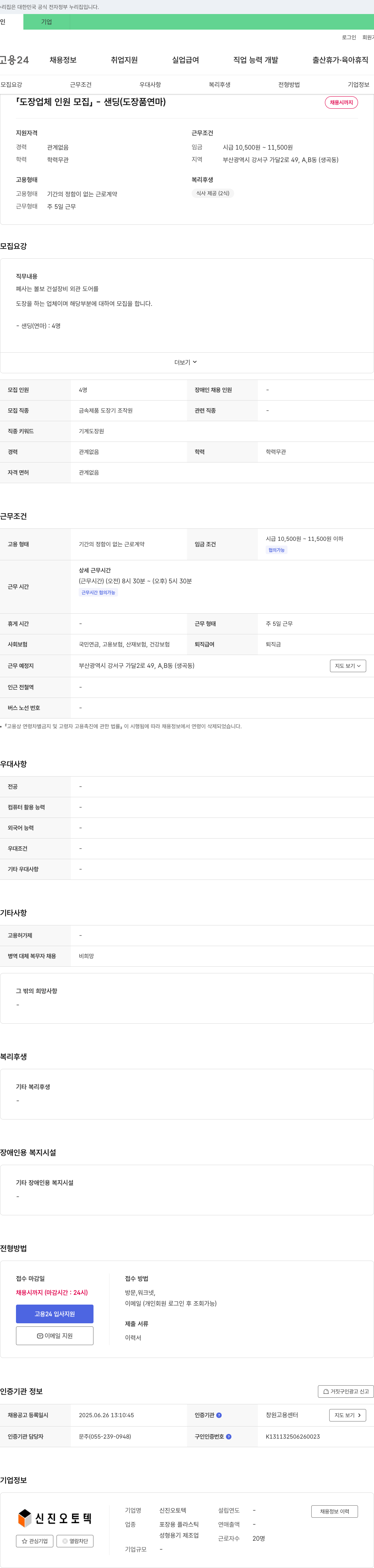Click the 금속제품 도장기 조작원 cell
This screenshot has height=1568, width=374.
tap(106, 411)
